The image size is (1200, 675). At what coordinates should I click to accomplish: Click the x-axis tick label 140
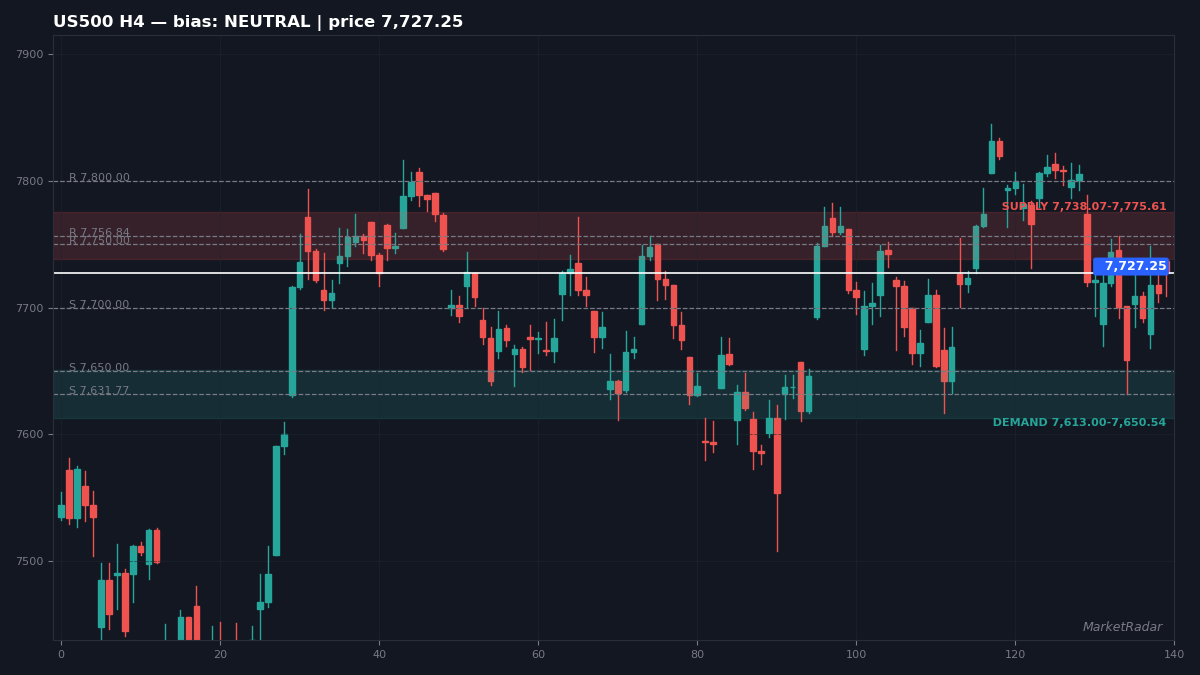(x=1174, y=655)
